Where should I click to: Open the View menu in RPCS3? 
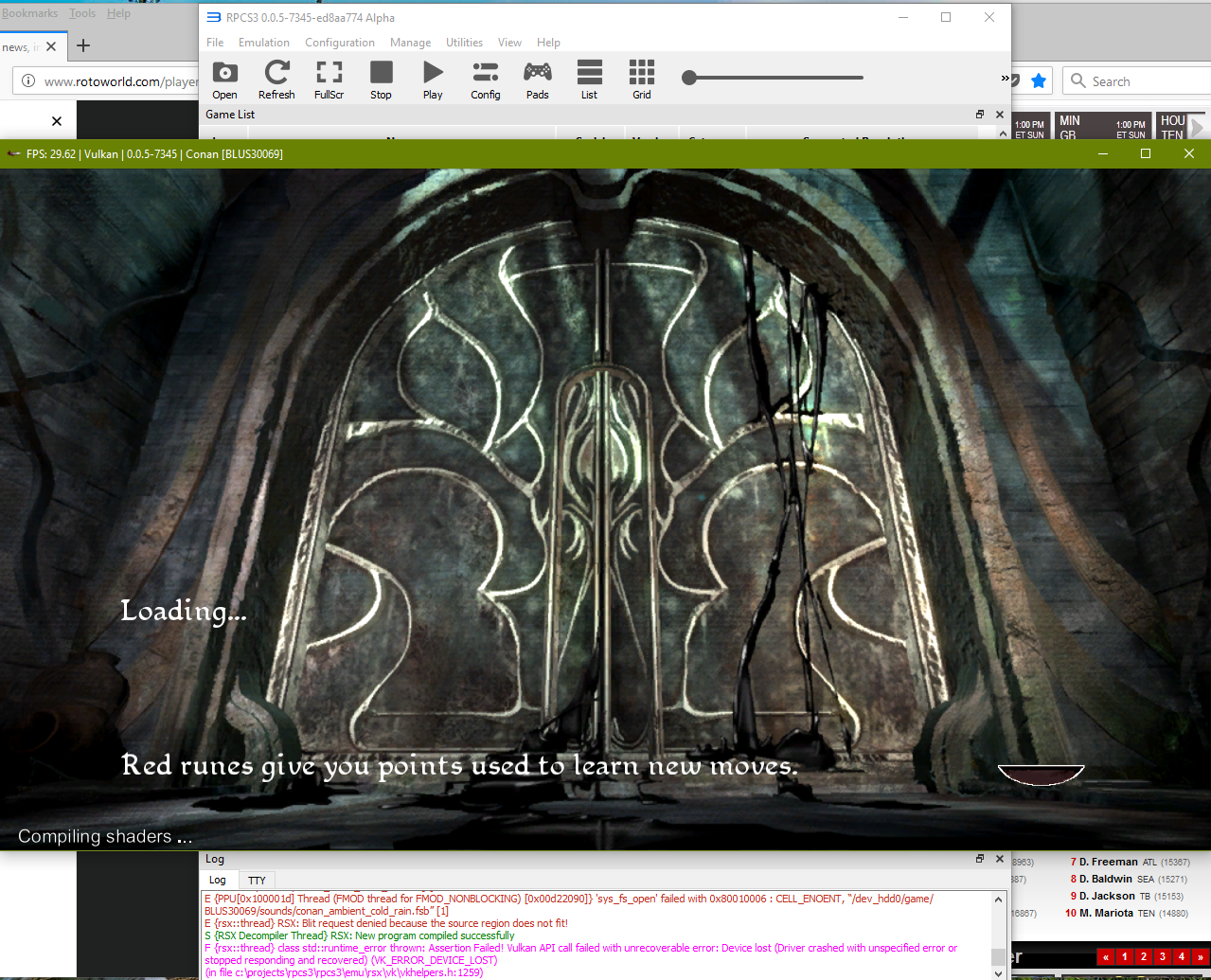click(509, 43)
